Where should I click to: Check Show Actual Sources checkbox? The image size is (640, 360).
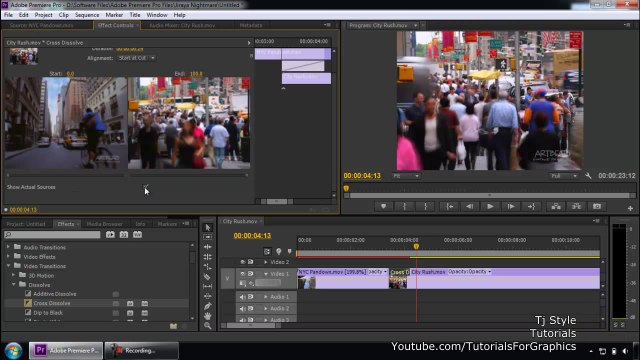[x=146, y=187]
